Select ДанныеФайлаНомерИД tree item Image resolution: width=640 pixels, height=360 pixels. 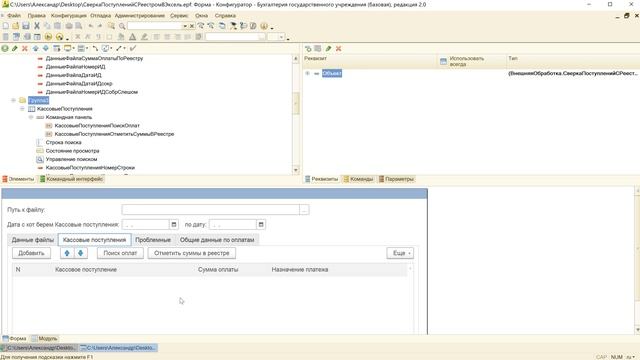coord(76,67)
